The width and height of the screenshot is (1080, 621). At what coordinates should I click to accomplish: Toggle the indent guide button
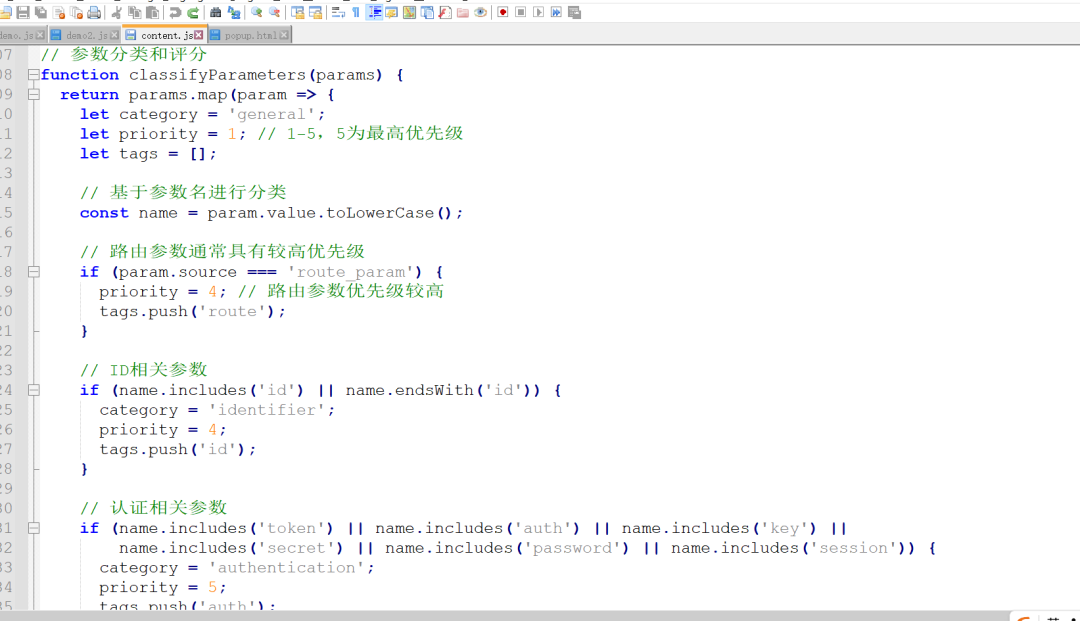point(374,12)
